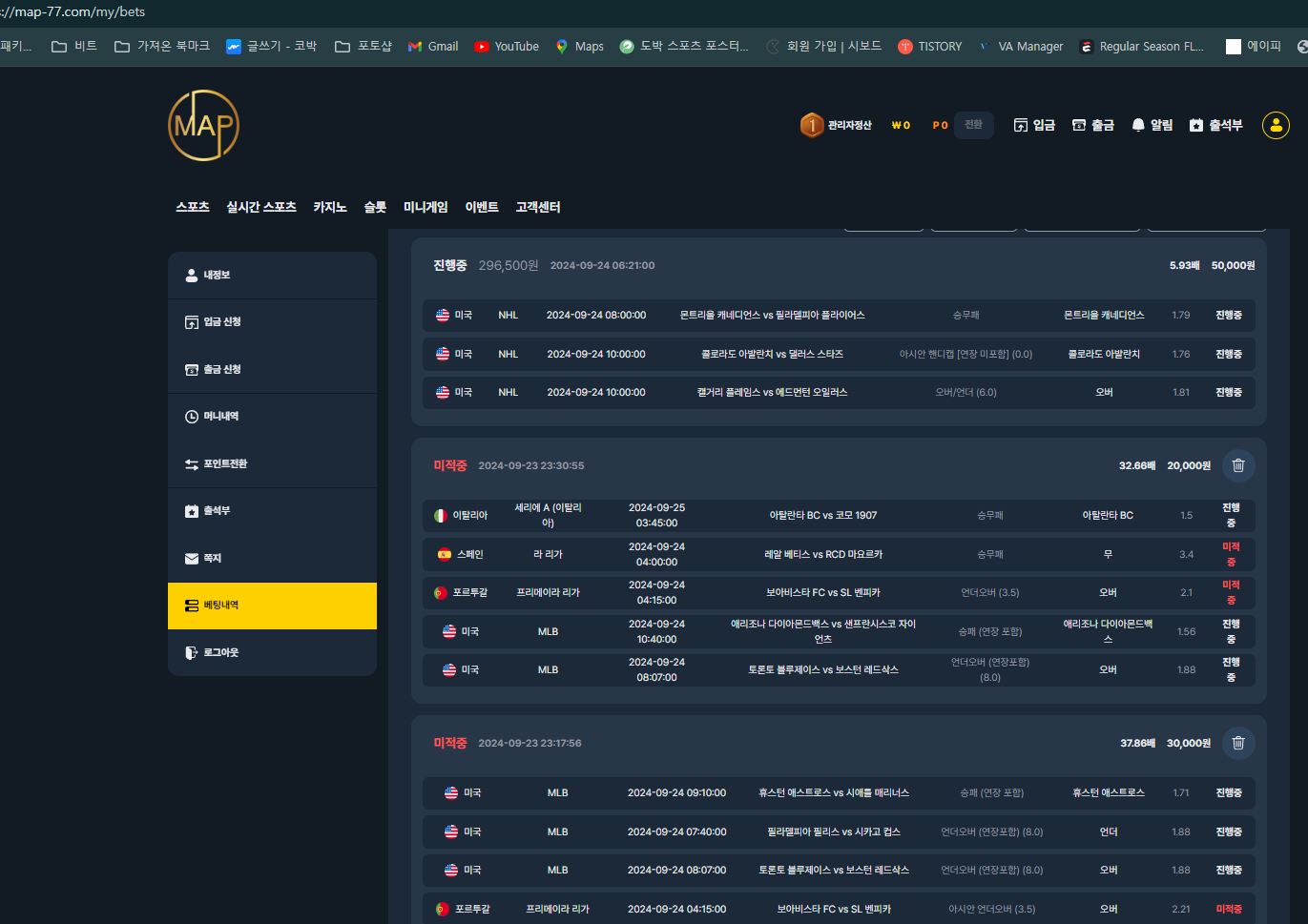Click 애리조나 다이아몬드백스 vs 샌프란시스코 자이언츠 match
Screen dimensions: 1308x924
(x=823, y=631)
